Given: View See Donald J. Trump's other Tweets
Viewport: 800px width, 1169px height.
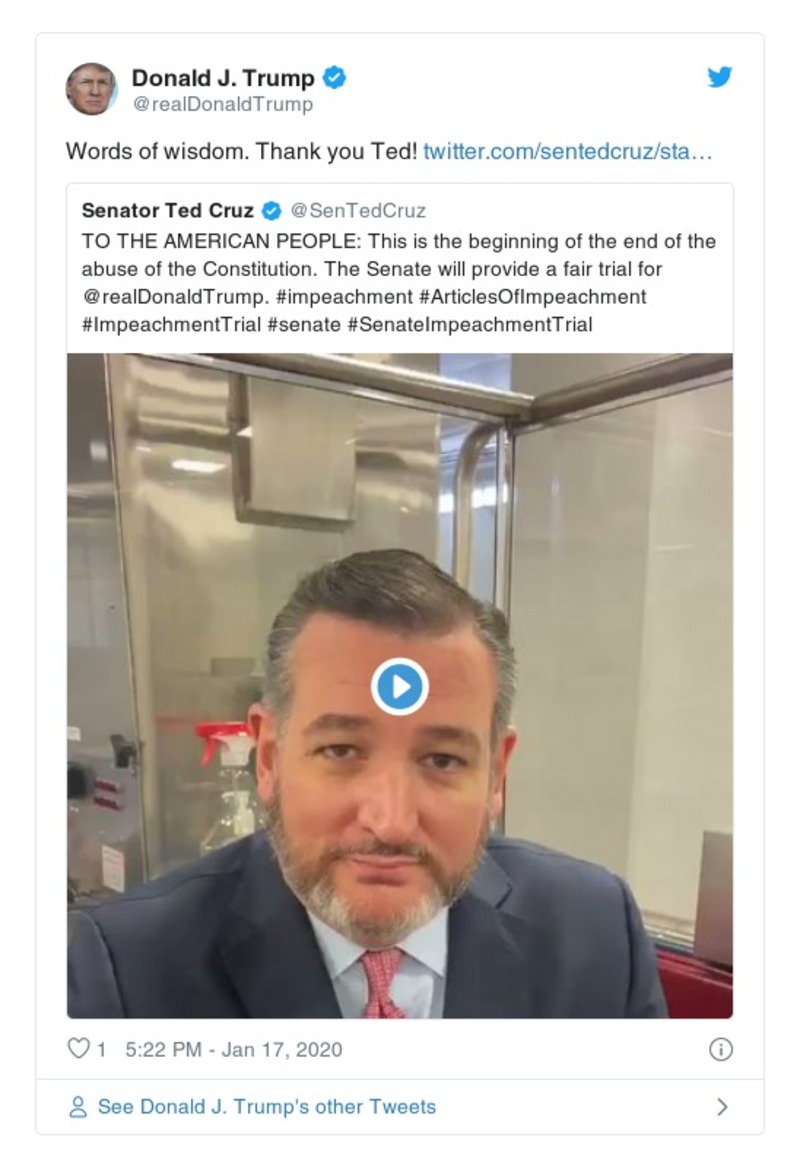Looking at the screenshot, I should click(266, 1107).
